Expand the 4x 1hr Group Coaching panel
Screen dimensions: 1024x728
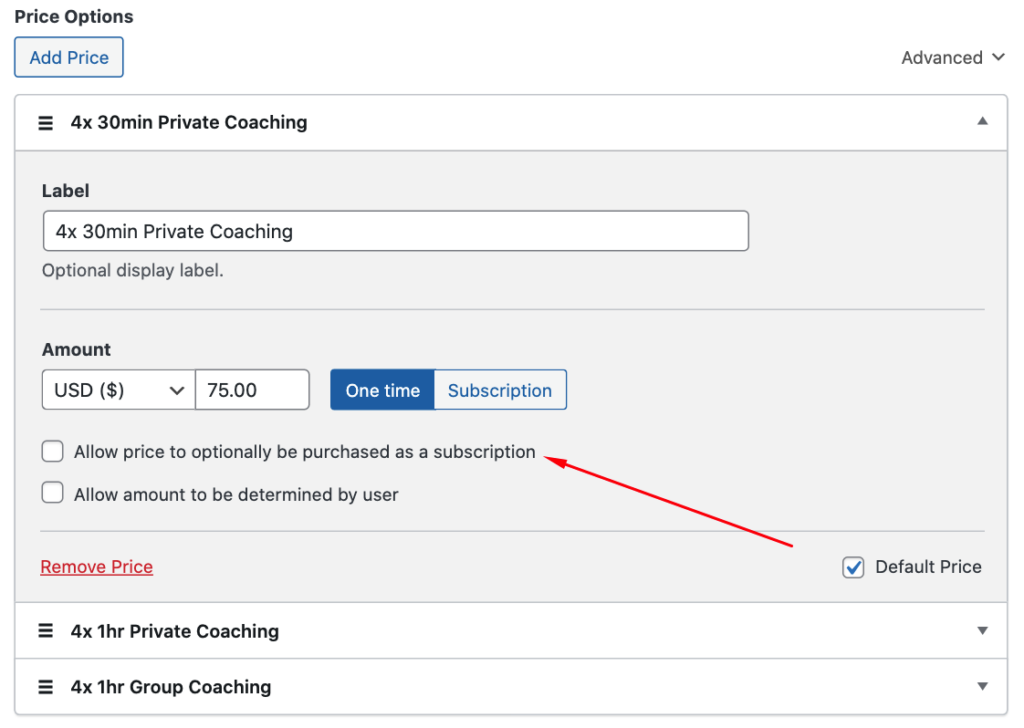point(982,687)
